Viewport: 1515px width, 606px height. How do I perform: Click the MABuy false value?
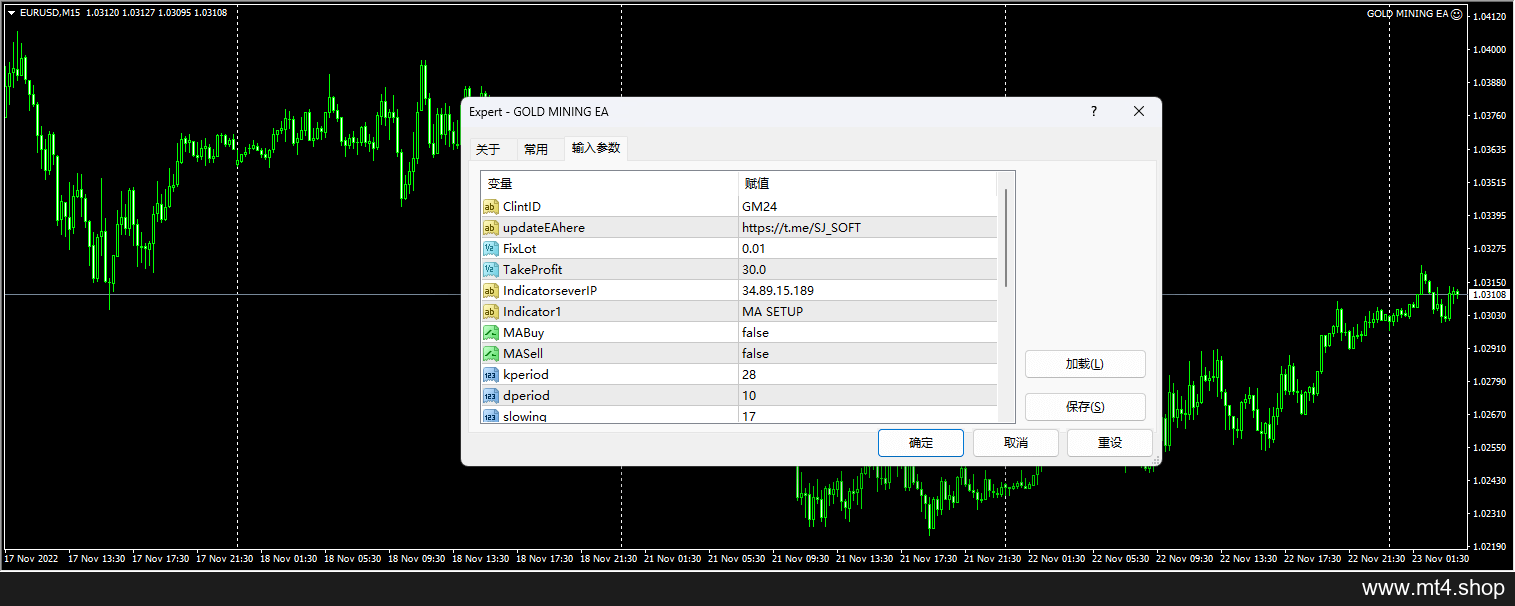pyautogui.click(x=867, y=333)
